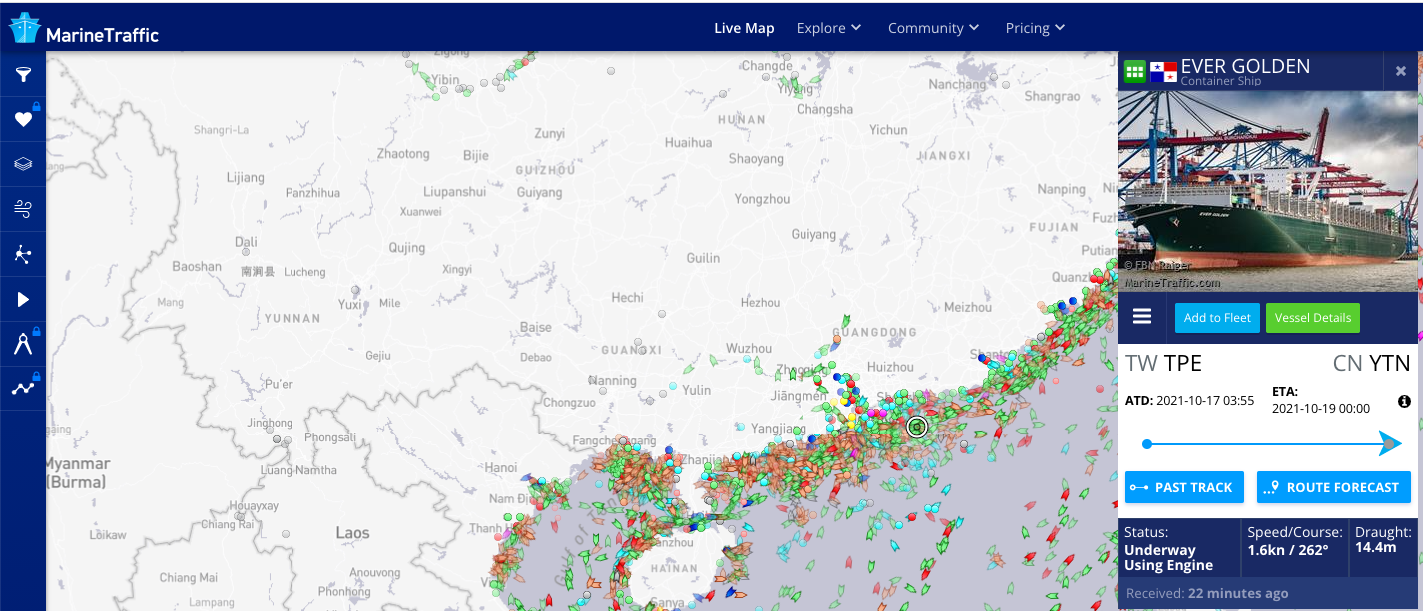Click the Panama flag icon
This screenshot has width=1423, height=611.
[x=1163, y=71]
